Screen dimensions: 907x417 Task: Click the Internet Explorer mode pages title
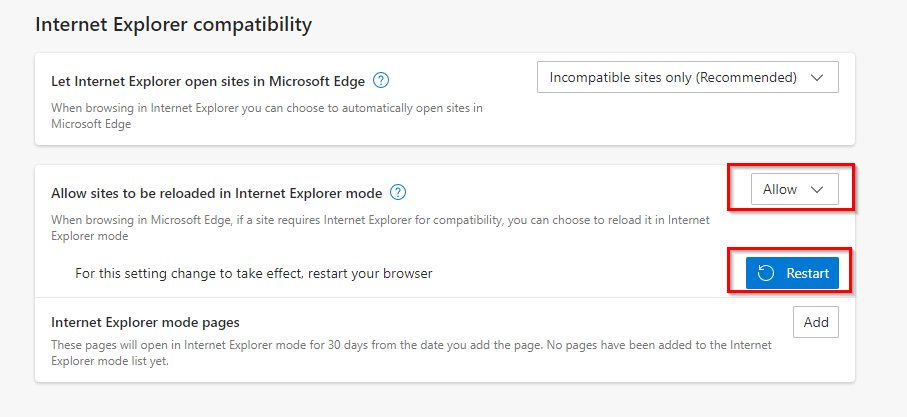pos(145,322)
